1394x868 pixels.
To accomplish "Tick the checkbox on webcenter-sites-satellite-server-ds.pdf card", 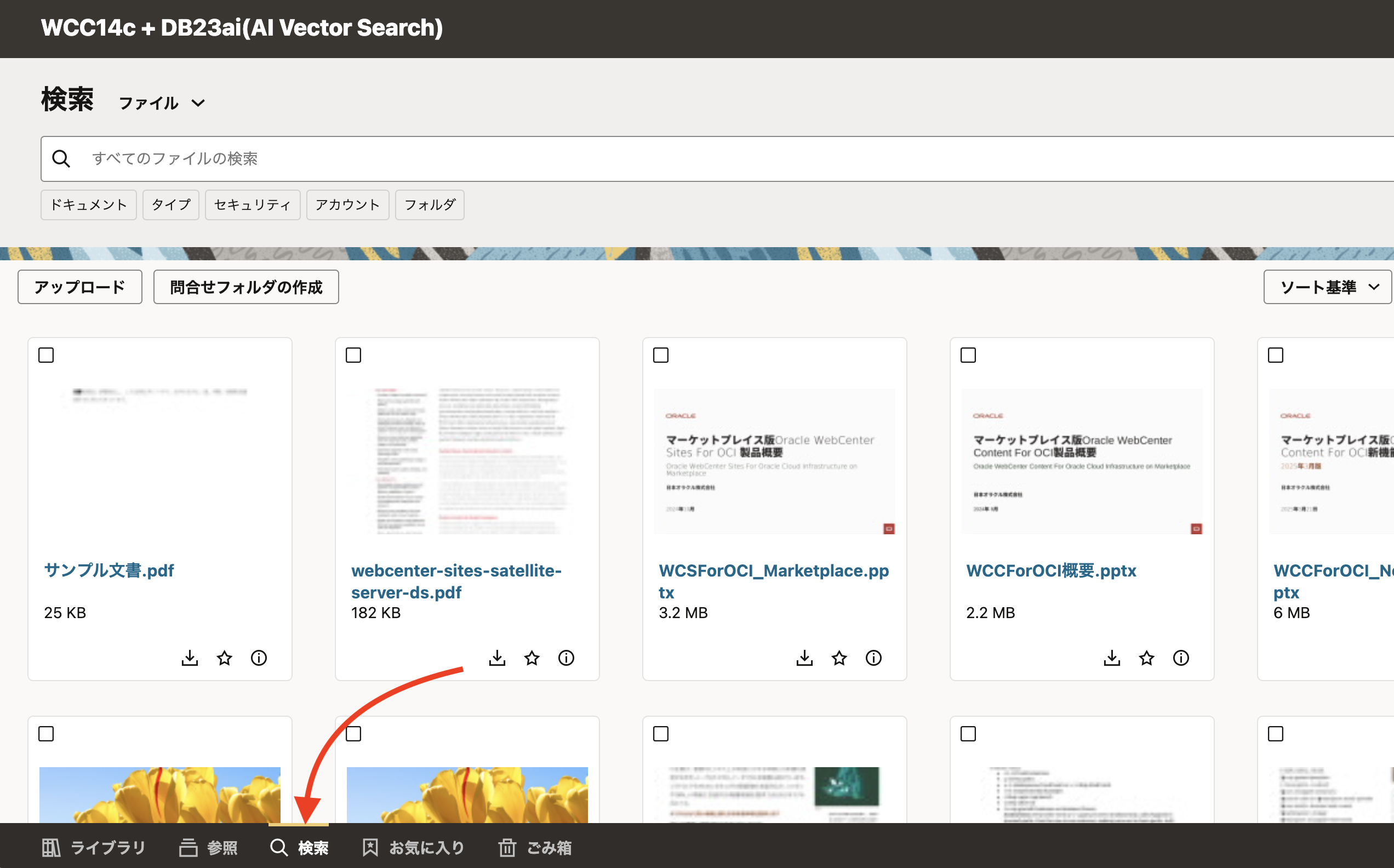I will point(353,355).
